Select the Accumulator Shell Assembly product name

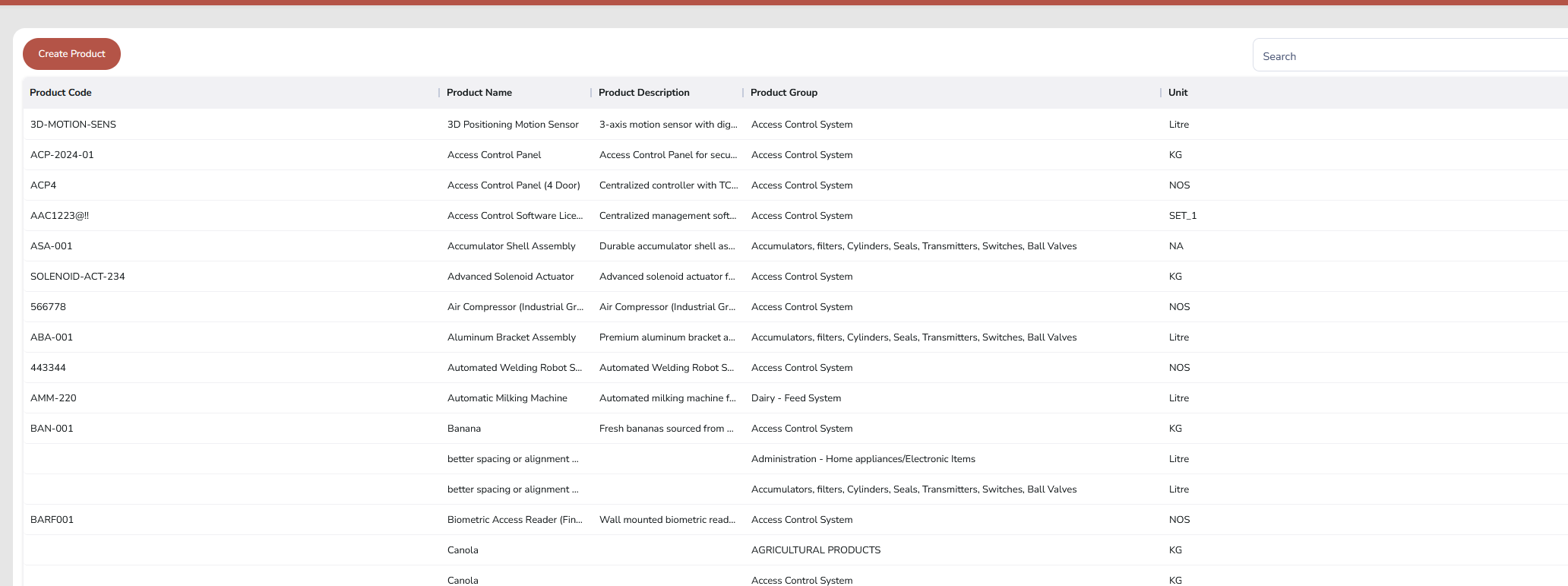[511, 246]
